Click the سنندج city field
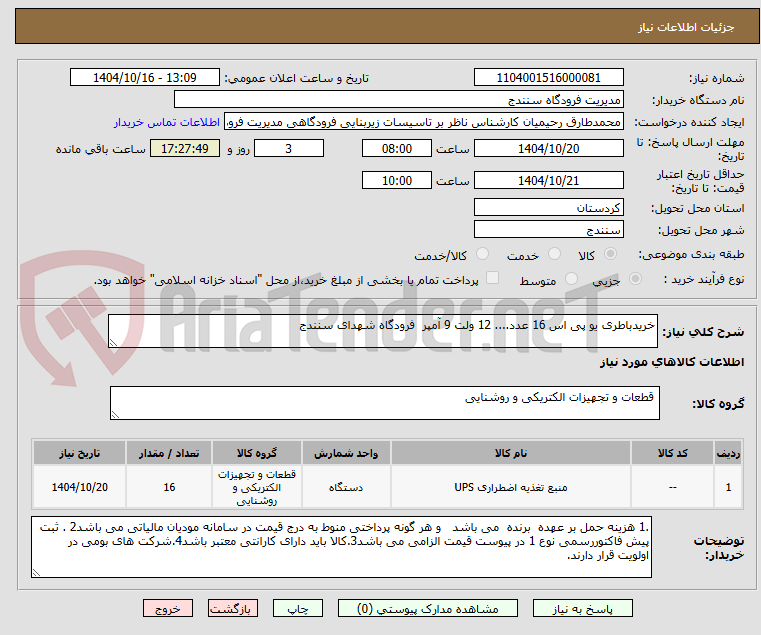Image resolution: width=761 pixels, height=635 pixels. [548, 230]
